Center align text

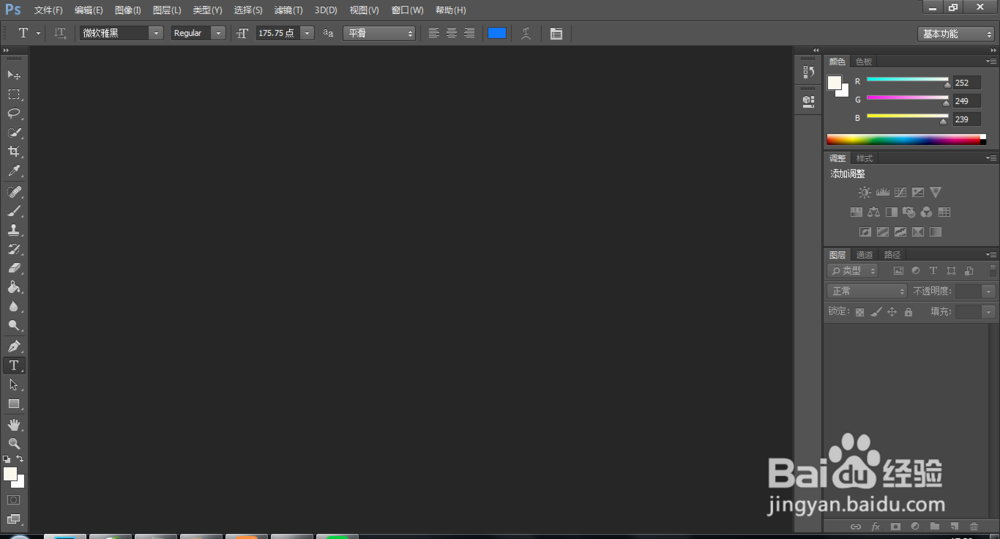point(452,33)
